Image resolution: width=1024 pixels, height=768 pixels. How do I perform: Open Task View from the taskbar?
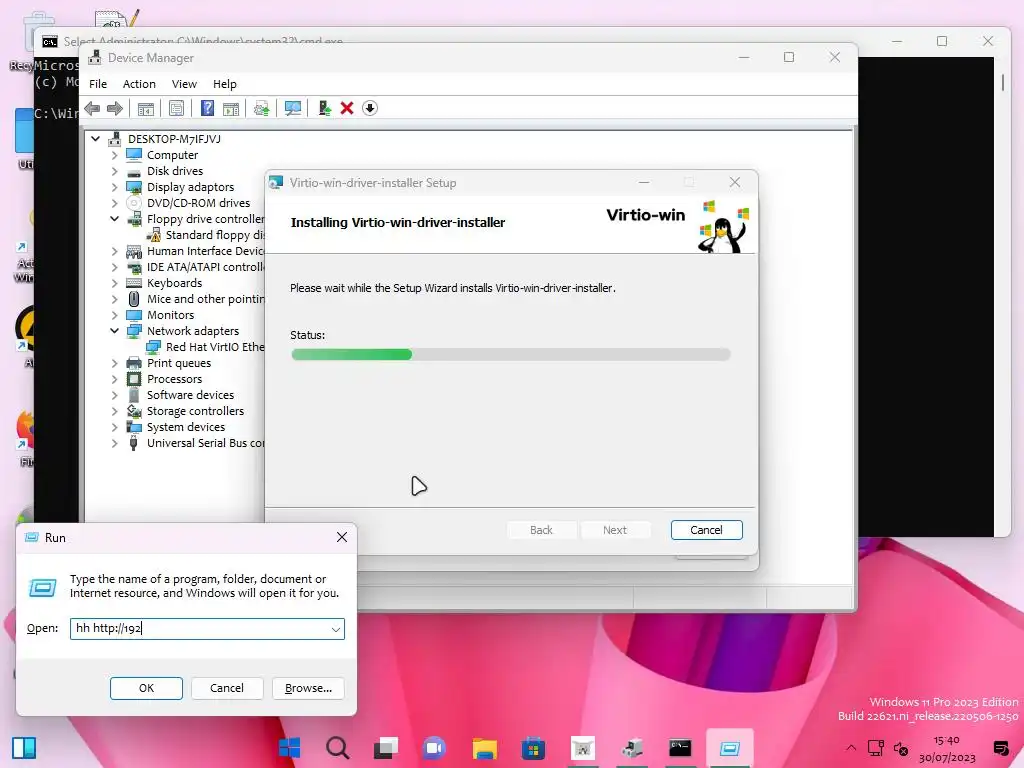point(386,748)
